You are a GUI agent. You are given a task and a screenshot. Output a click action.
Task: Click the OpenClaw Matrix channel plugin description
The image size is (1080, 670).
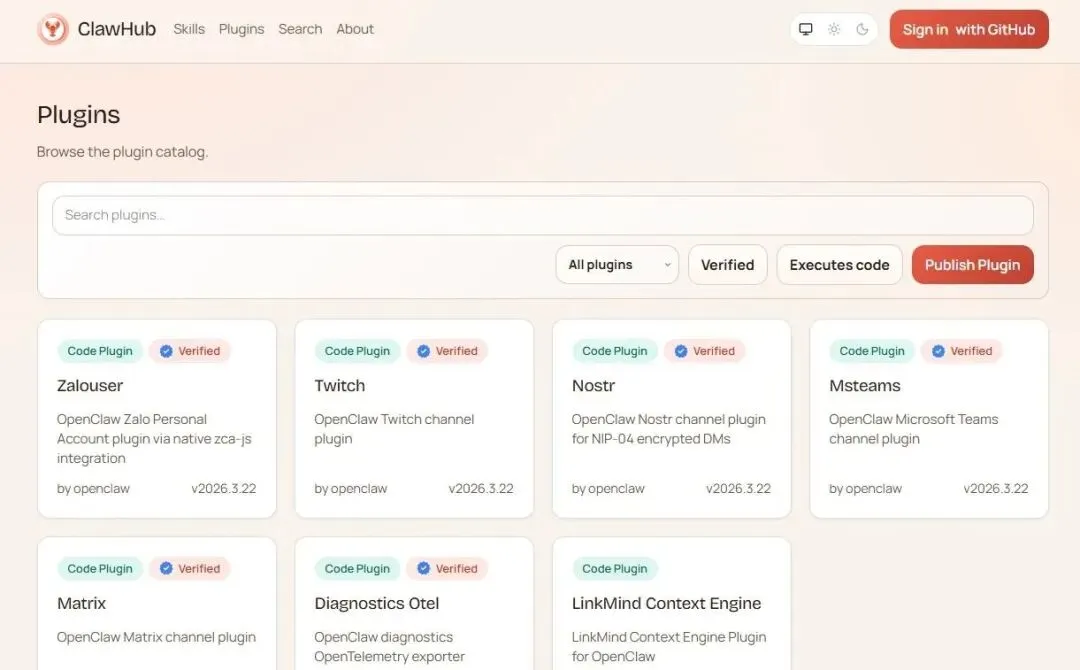[156, 637]
